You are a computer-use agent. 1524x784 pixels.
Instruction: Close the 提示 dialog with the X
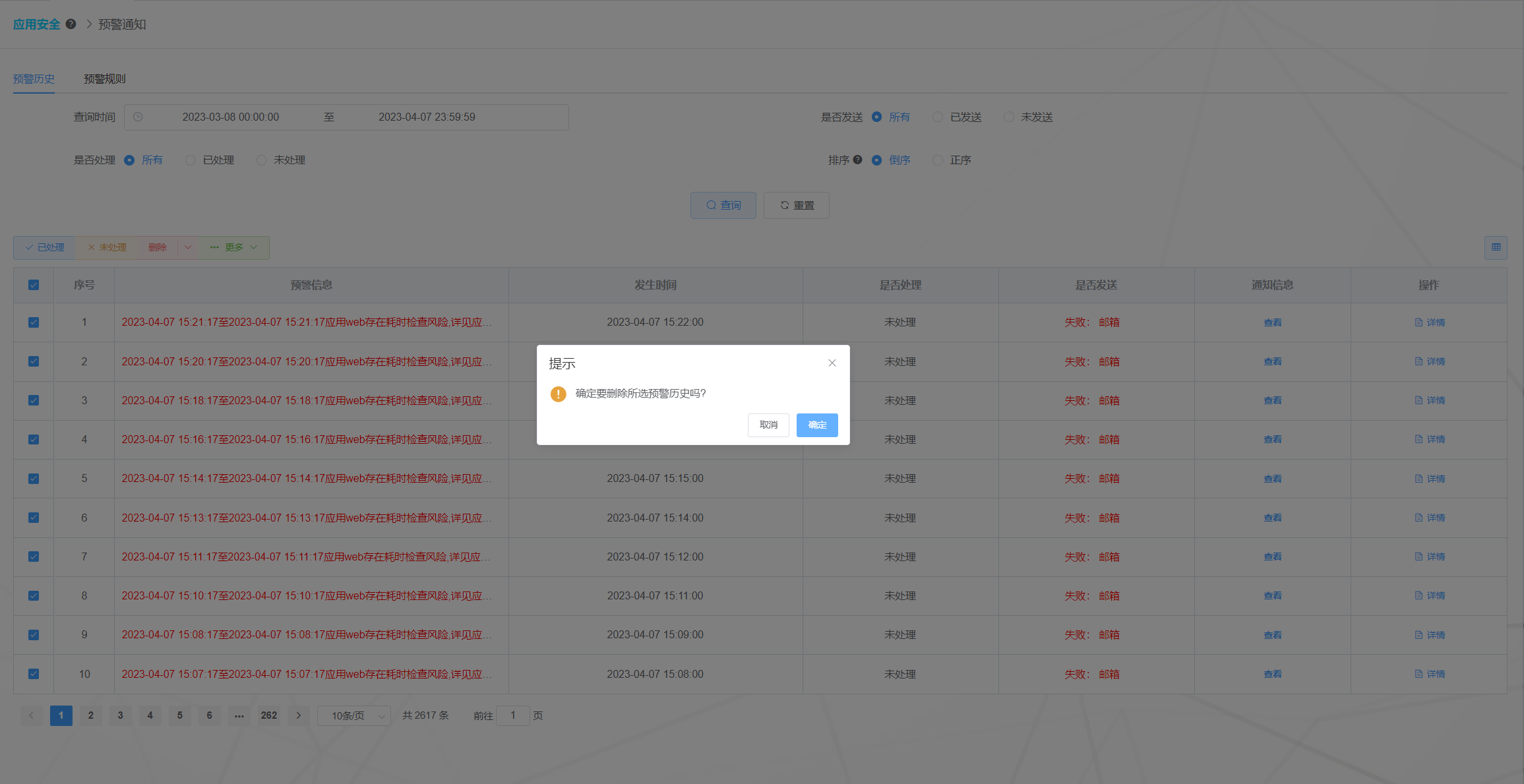point(832,363)
